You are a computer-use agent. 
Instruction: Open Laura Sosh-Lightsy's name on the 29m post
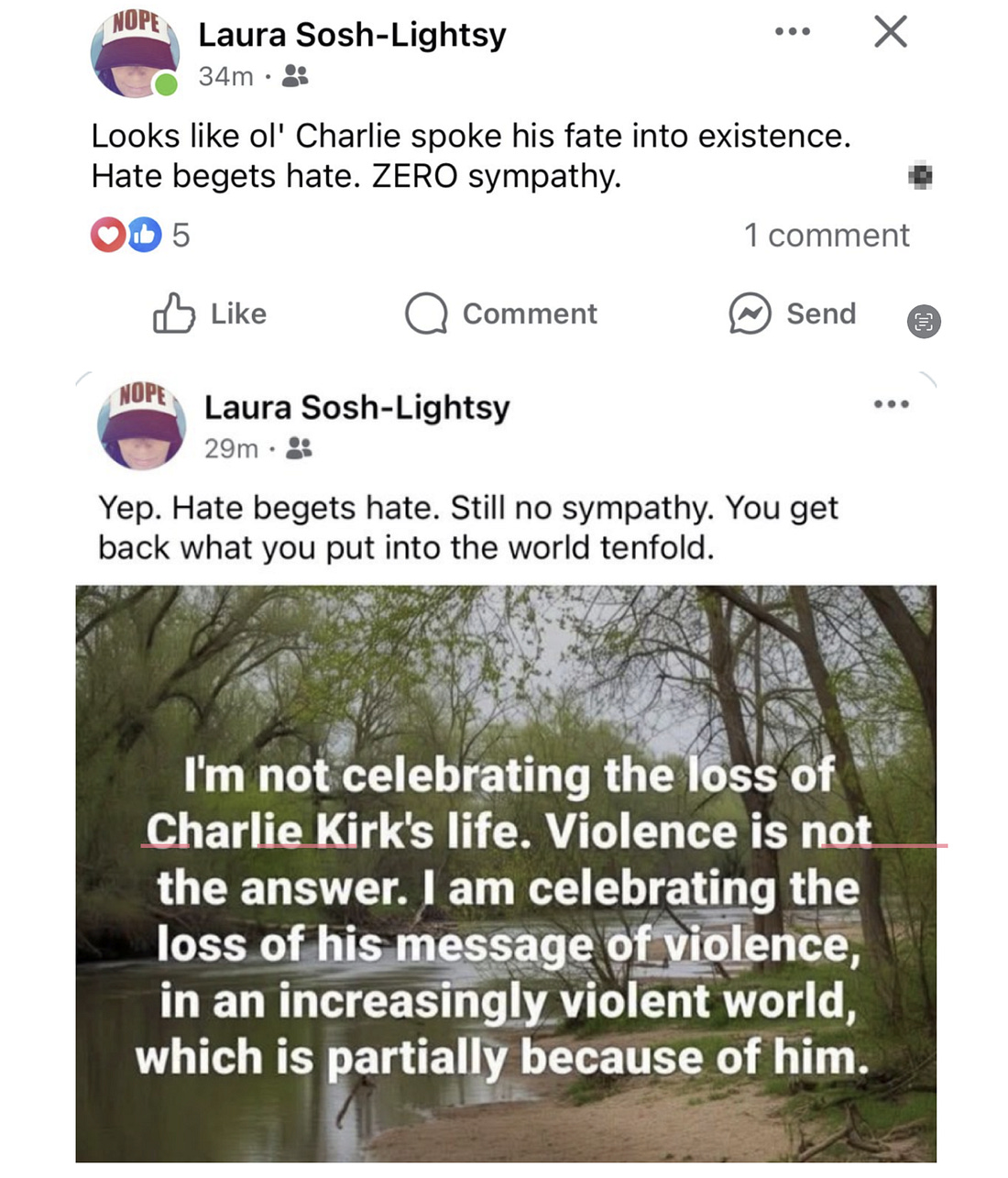356,407
